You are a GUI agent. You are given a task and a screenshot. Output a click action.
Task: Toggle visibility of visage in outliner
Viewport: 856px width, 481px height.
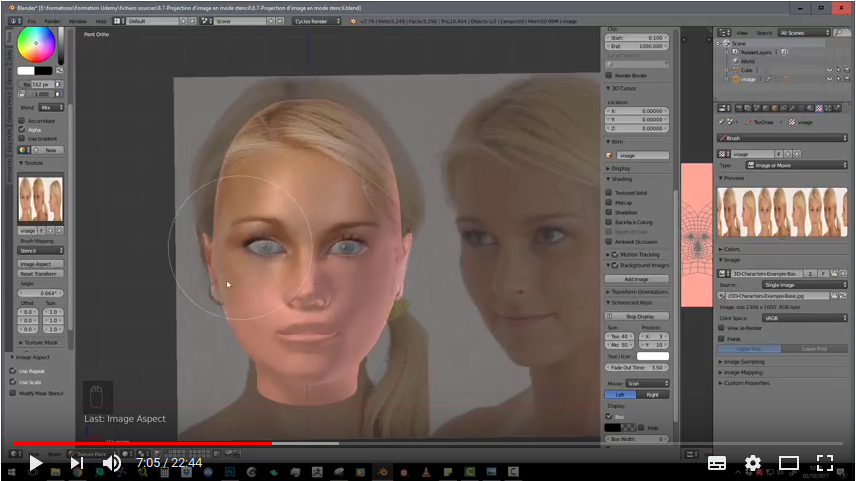[829, 79]
